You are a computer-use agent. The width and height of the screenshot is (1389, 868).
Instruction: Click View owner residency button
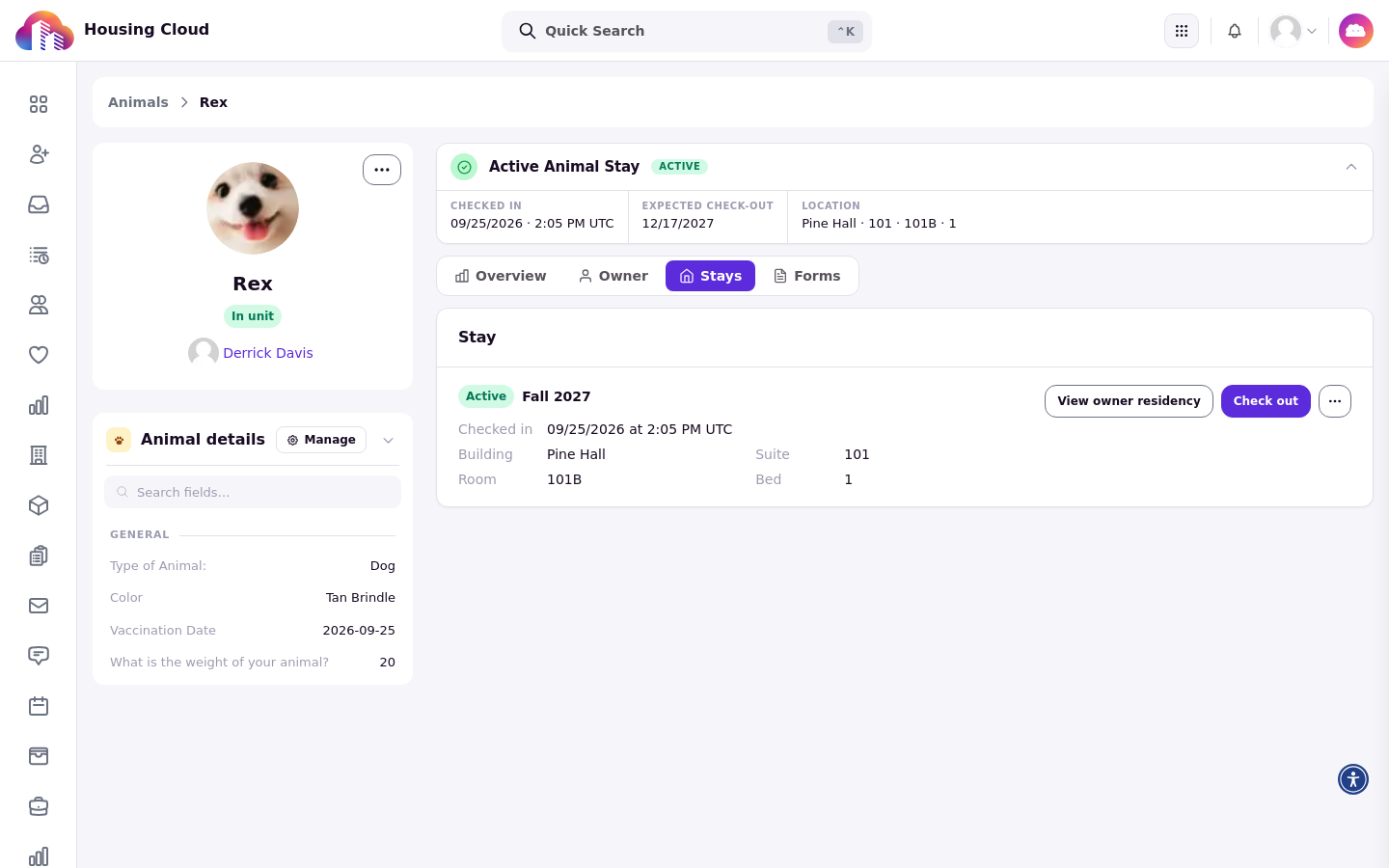pos(1129,401)
